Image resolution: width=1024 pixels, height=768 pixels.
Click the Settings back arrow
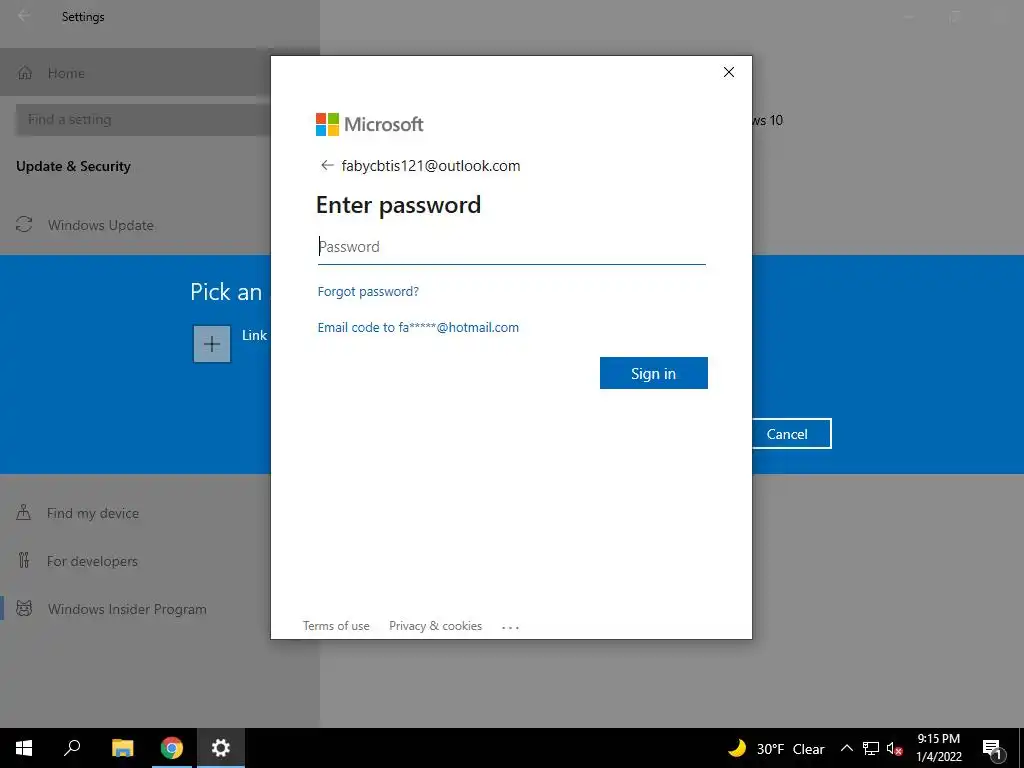[24, 16]
